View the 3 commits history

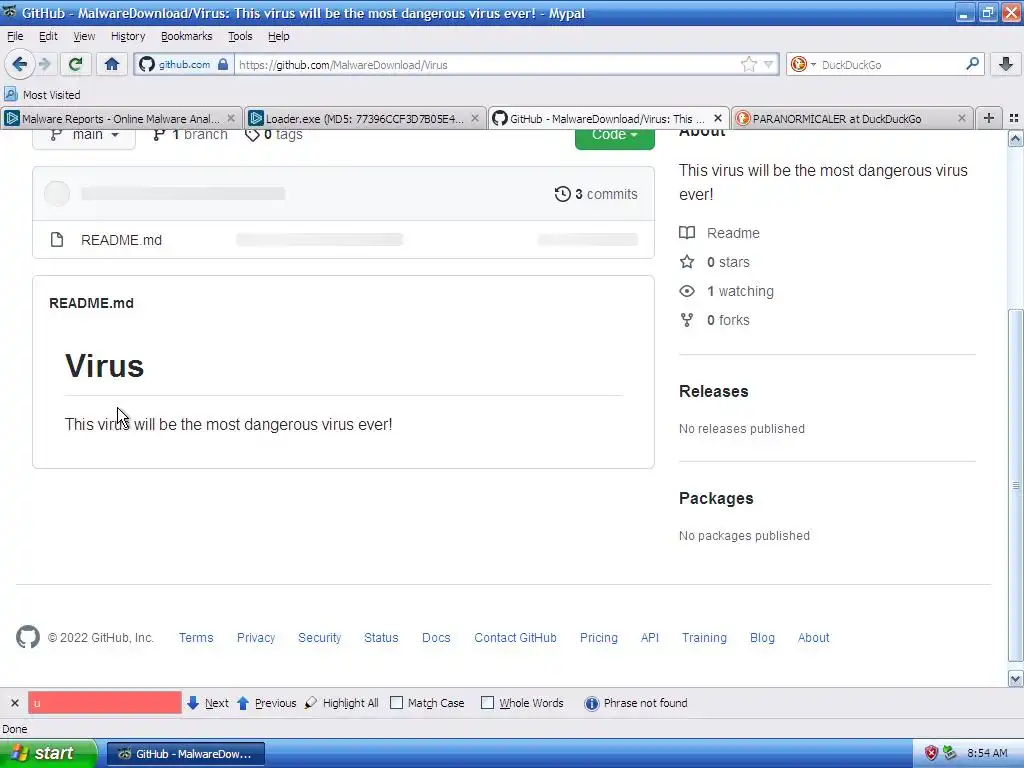pyautogui.click(x=596, y=194)
